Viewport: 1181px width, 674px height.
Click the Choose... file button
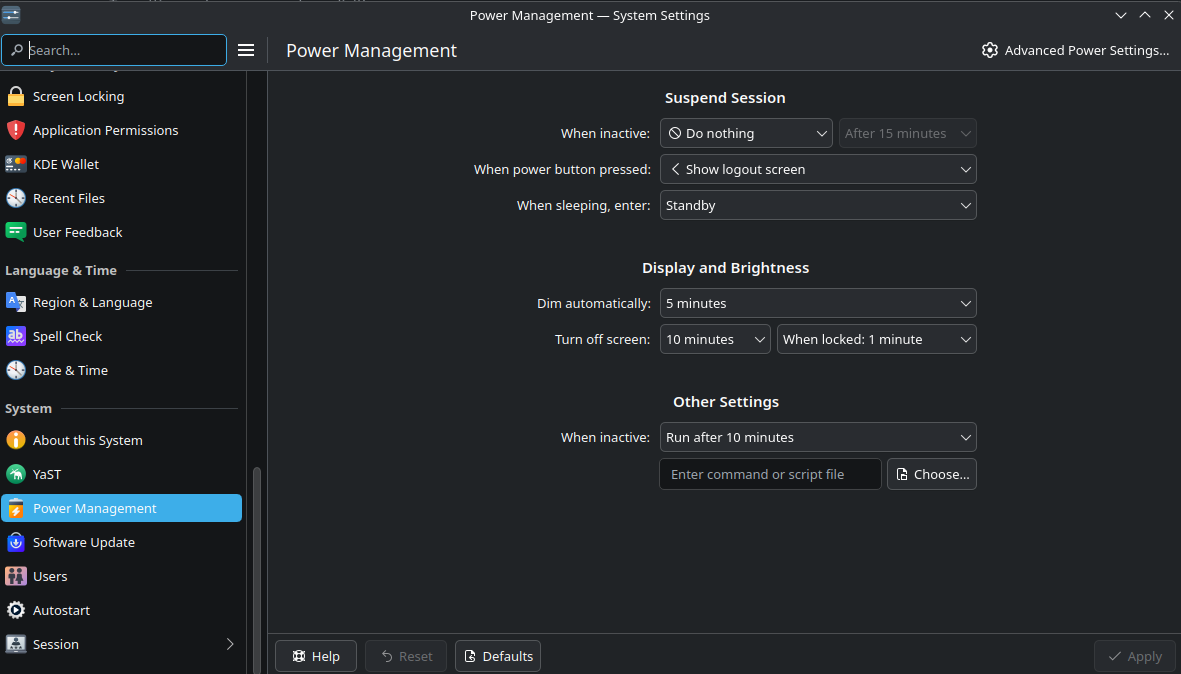(931, 474)
